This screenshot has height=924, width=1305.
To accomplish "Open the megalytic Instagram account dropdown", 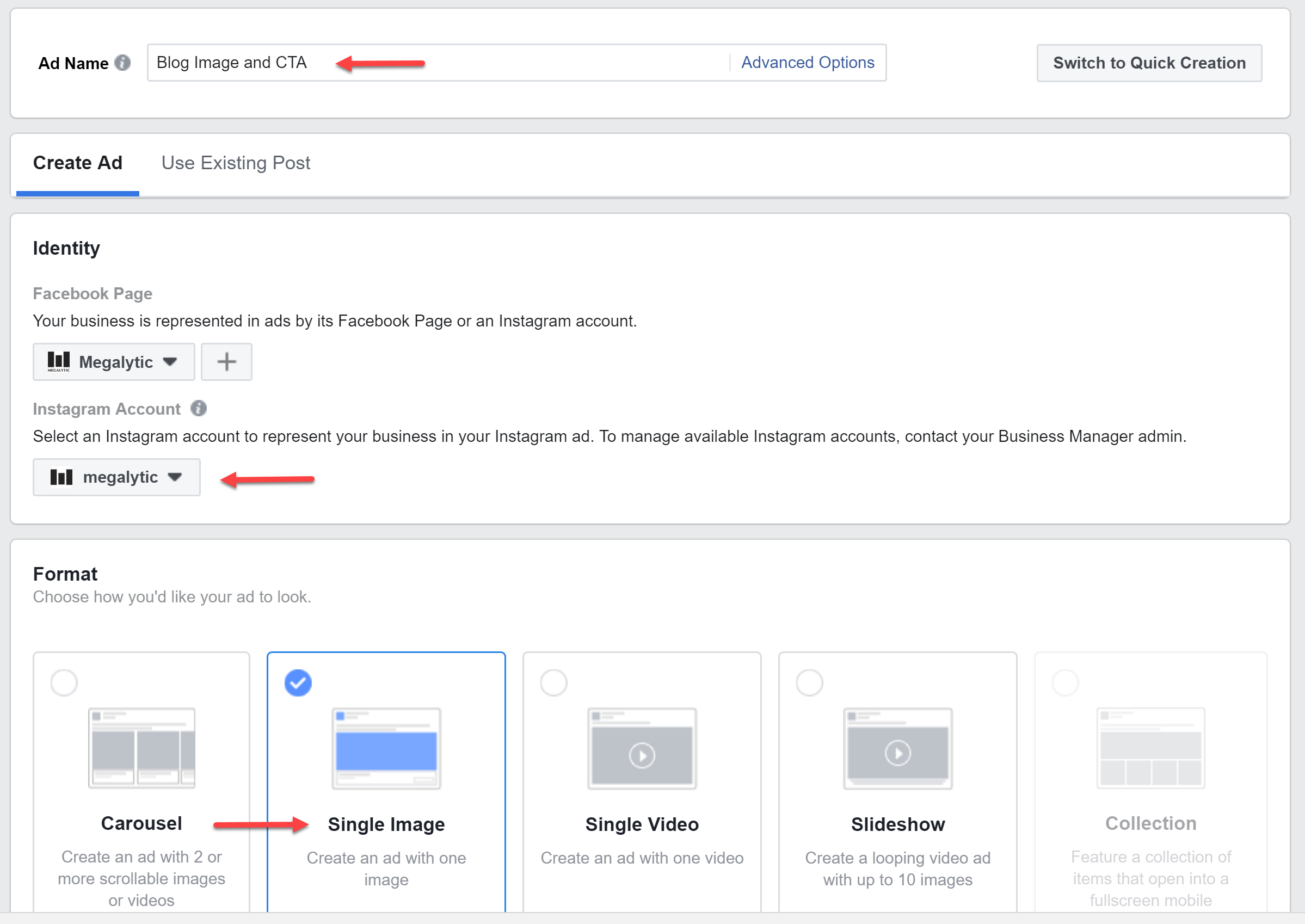I will click(116, 477).
